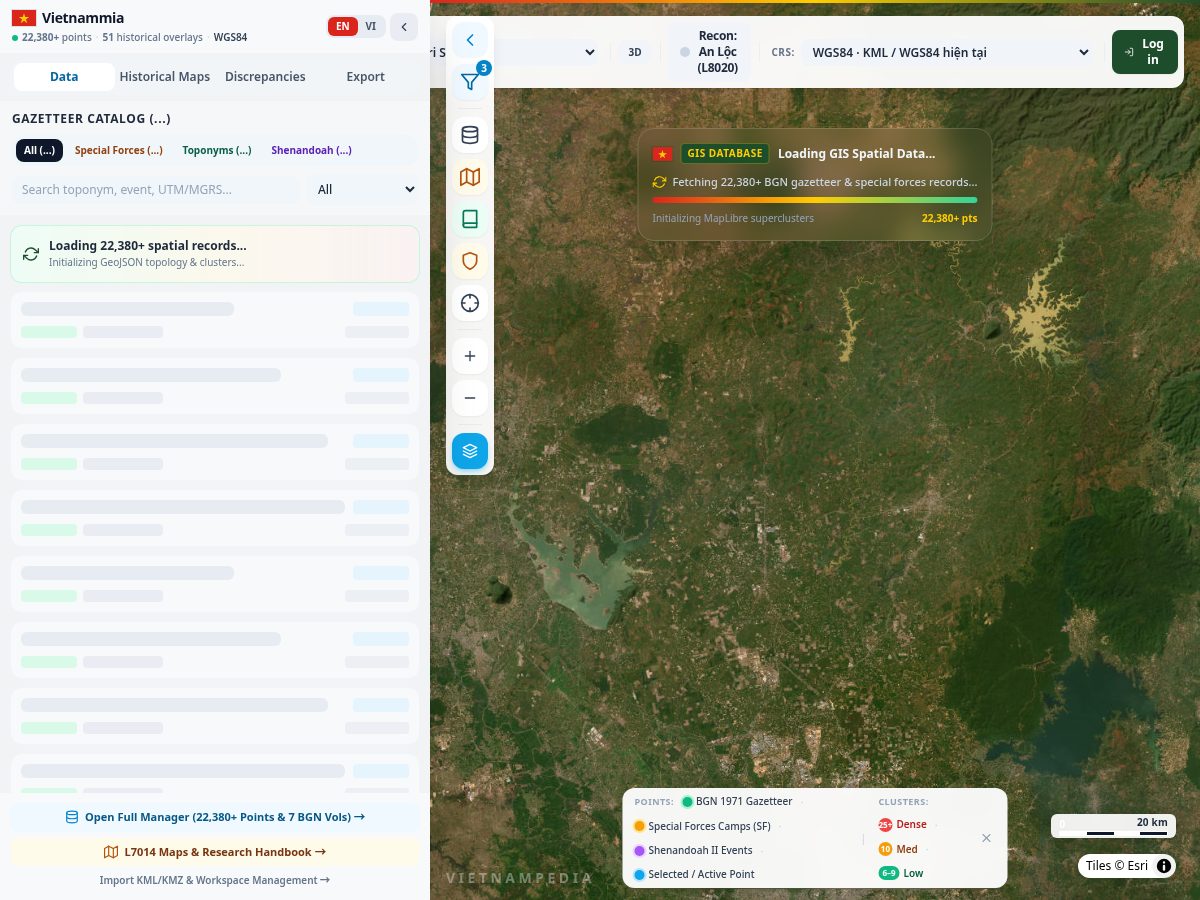Switch language to VI
Viewport: 1200px width, 900px height.
[x=371, y=27]
